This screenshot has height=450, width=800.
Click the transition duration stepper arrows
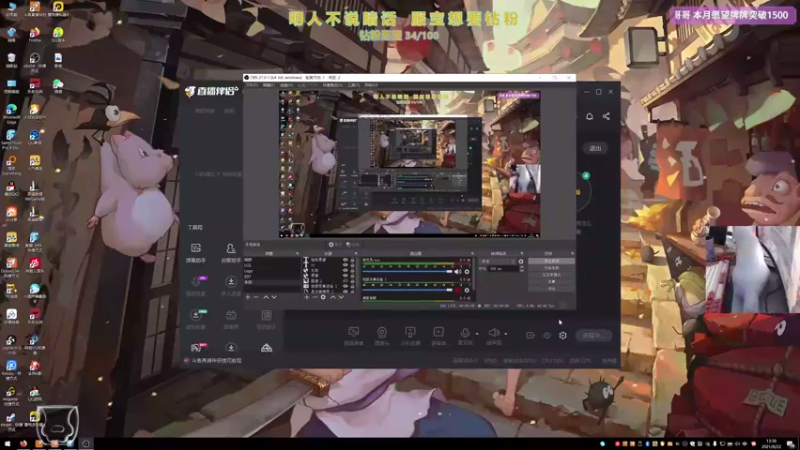[x=521, y=268]
